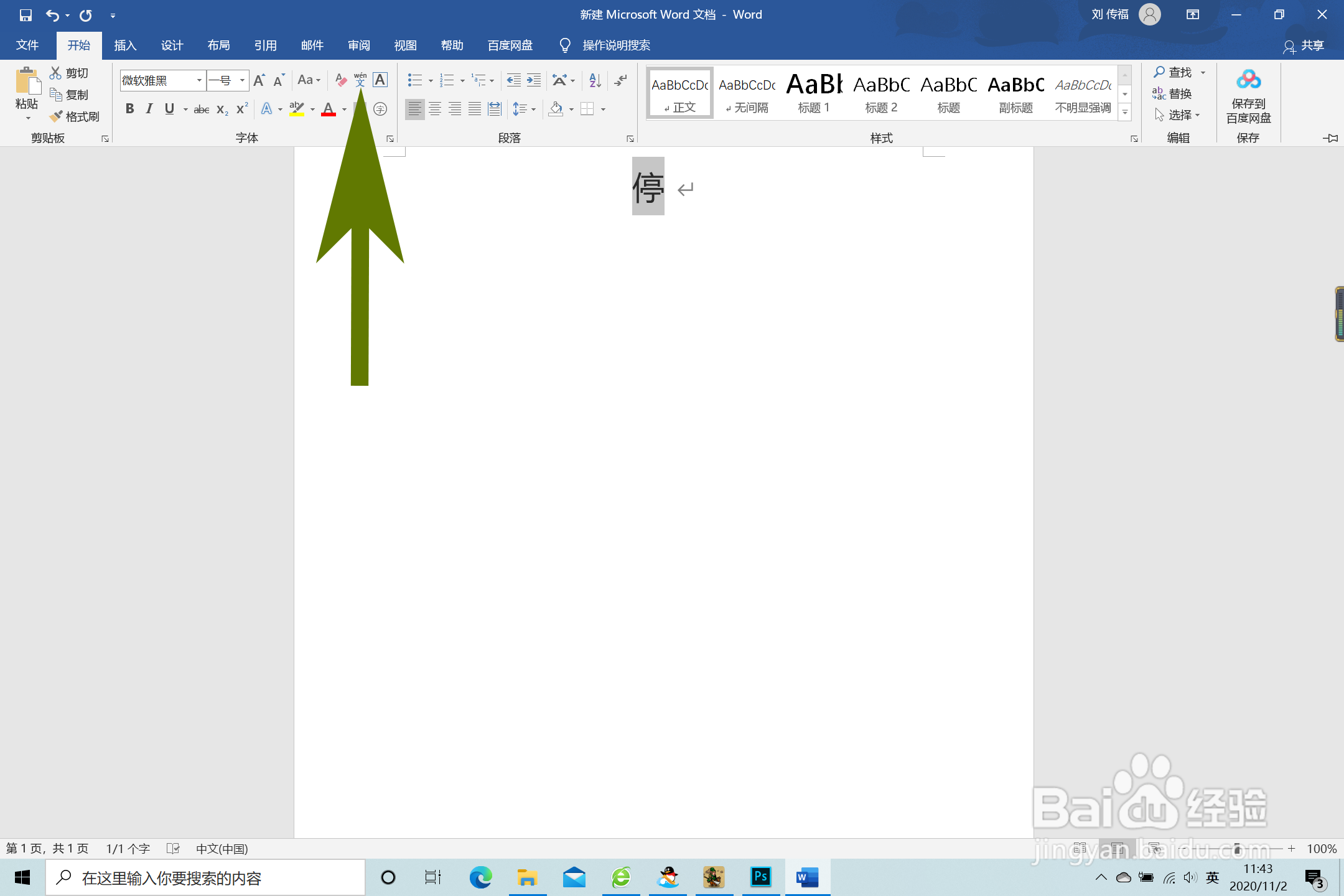Viewport: 1344px width, 896px height.
Task: Click the user account avatar
Action: 1150,14
